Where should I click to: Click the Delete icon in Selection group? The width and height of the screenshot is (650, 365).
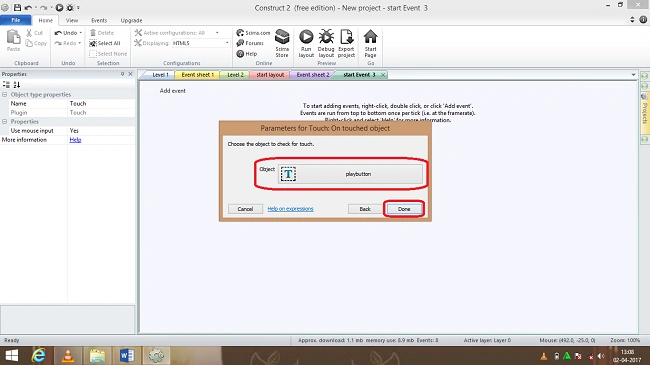[x=93, y=33]
